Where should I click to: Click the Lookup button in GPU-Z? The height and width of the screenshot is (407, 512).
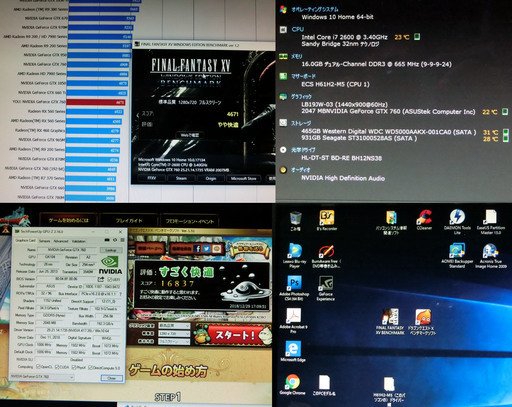111,250
